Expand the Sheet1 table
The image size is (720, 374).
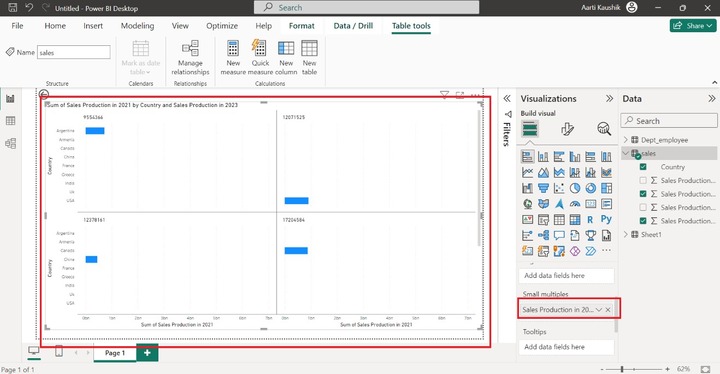[625, 234]
